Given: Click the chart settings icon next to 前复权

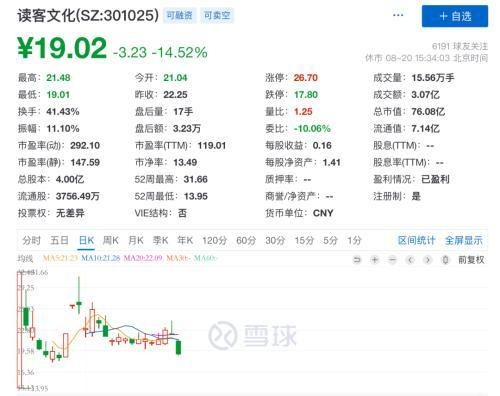Looking at the screenshot, I should [446, 260].
